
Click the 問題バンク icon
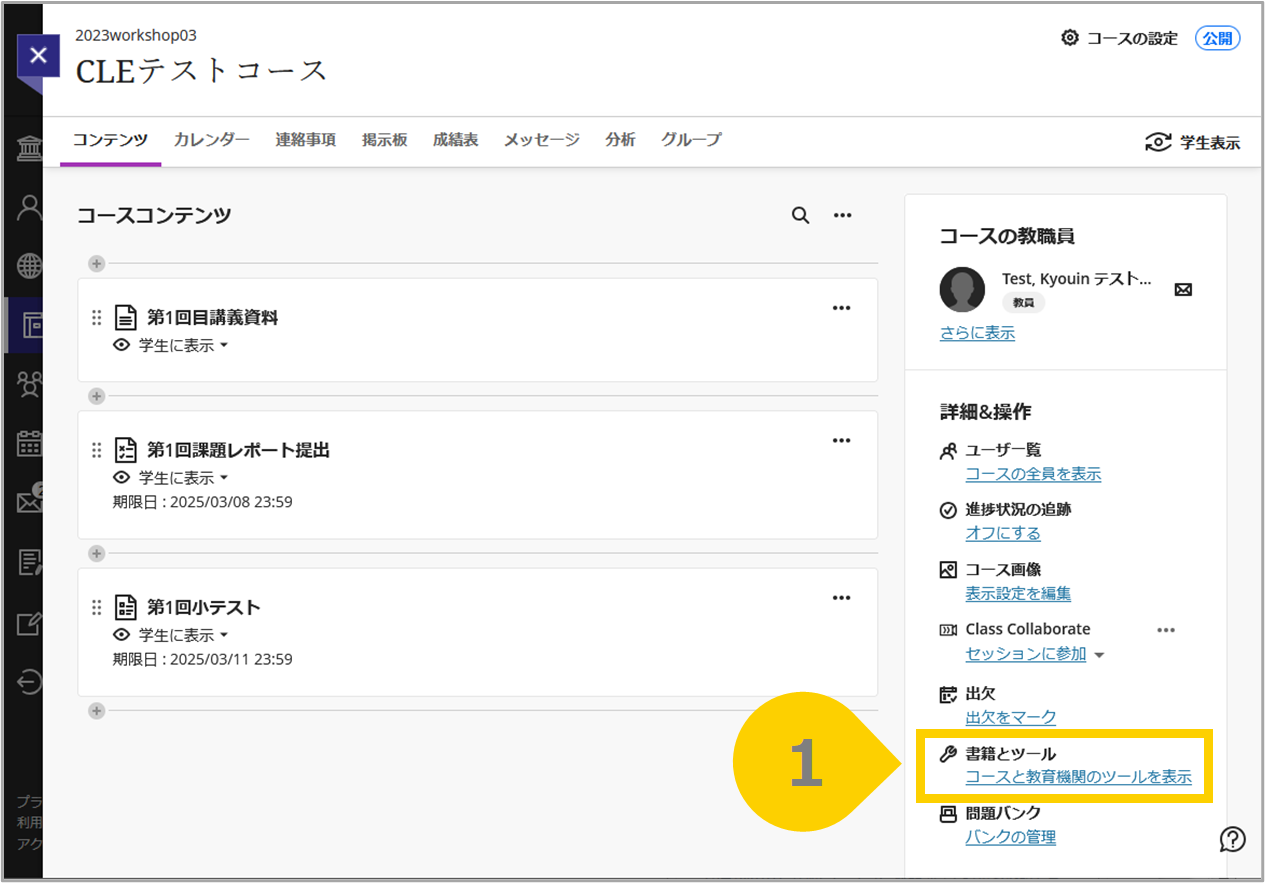[x=948, y=814]
